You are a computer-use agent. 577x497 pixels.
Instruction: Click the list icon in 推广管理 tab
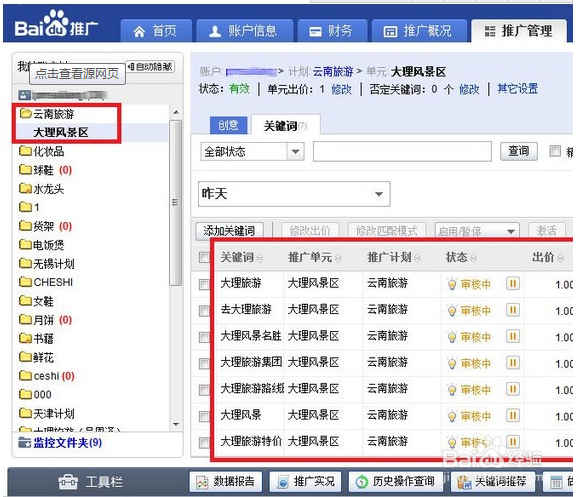(489, 32)
